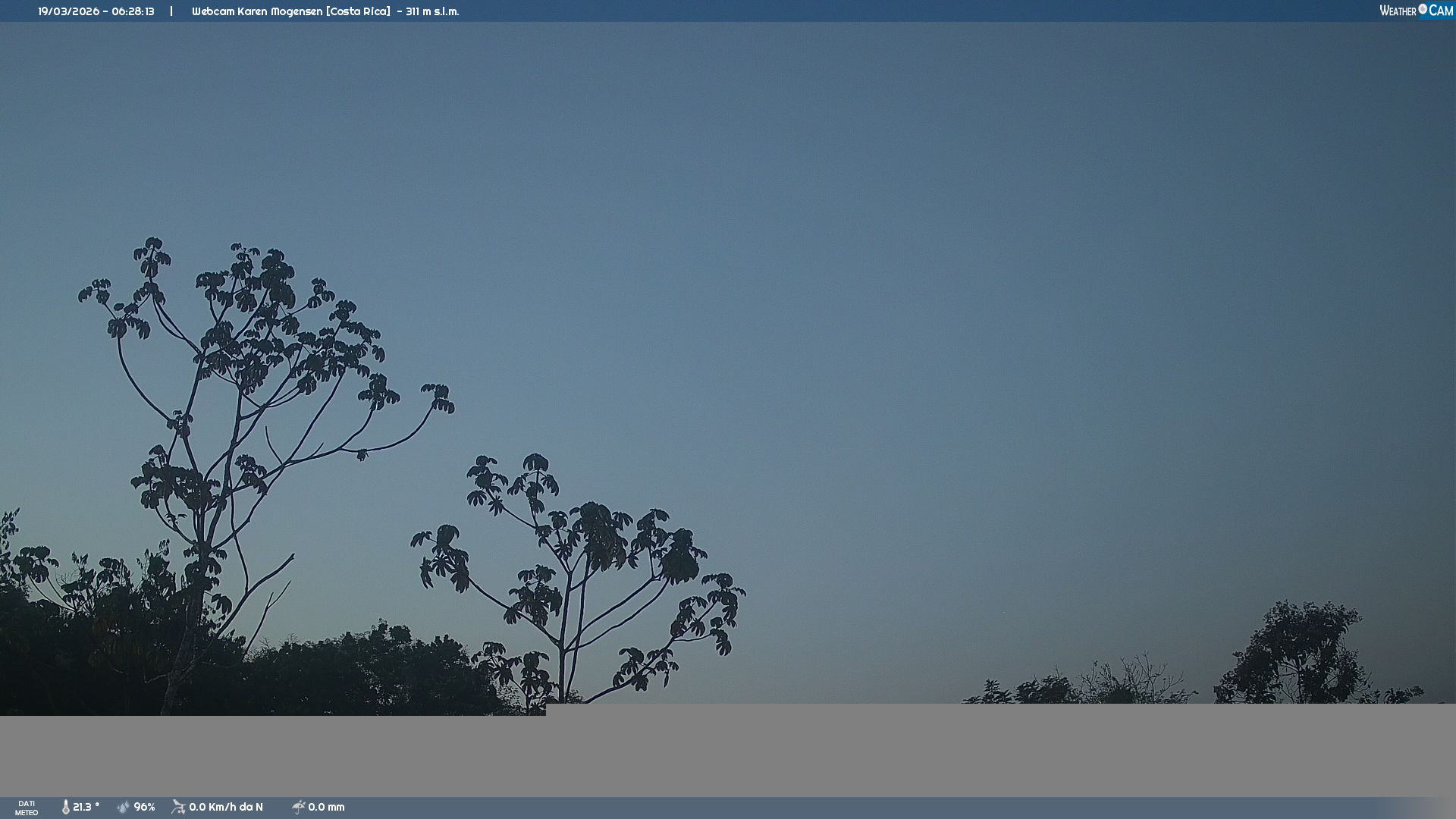The image size is (1456, 819).
Task: Click the wind vane anemometer icon
Action: tap(178, 807)
